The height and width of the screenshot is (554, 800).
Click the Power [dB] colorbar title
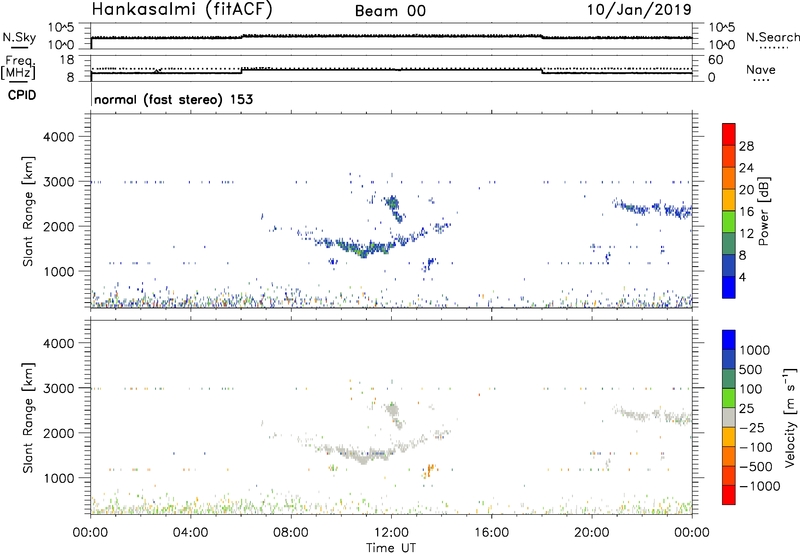[764, 211]
